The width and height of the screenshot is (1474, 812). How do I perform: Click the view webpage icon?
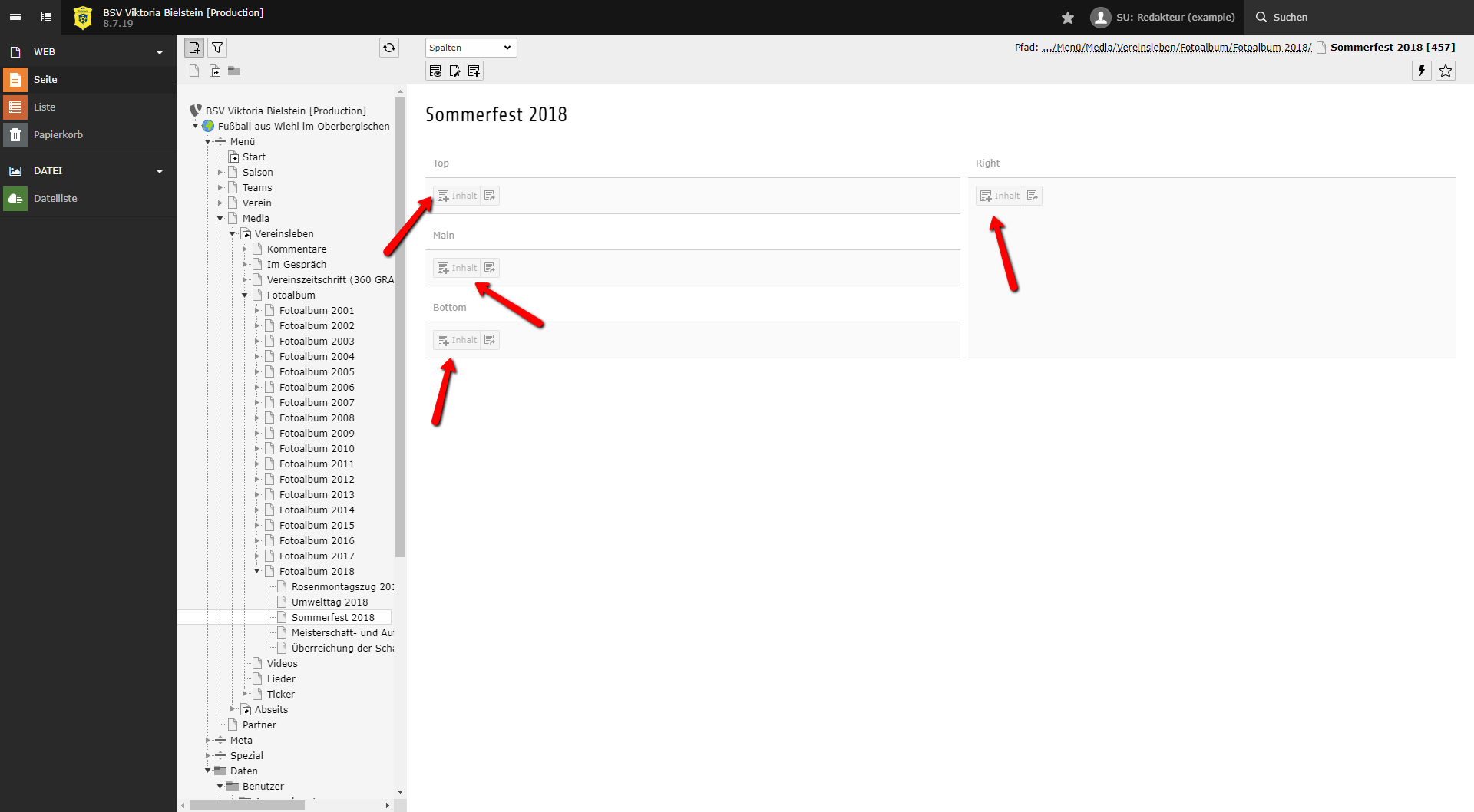[x=435, y=71]
